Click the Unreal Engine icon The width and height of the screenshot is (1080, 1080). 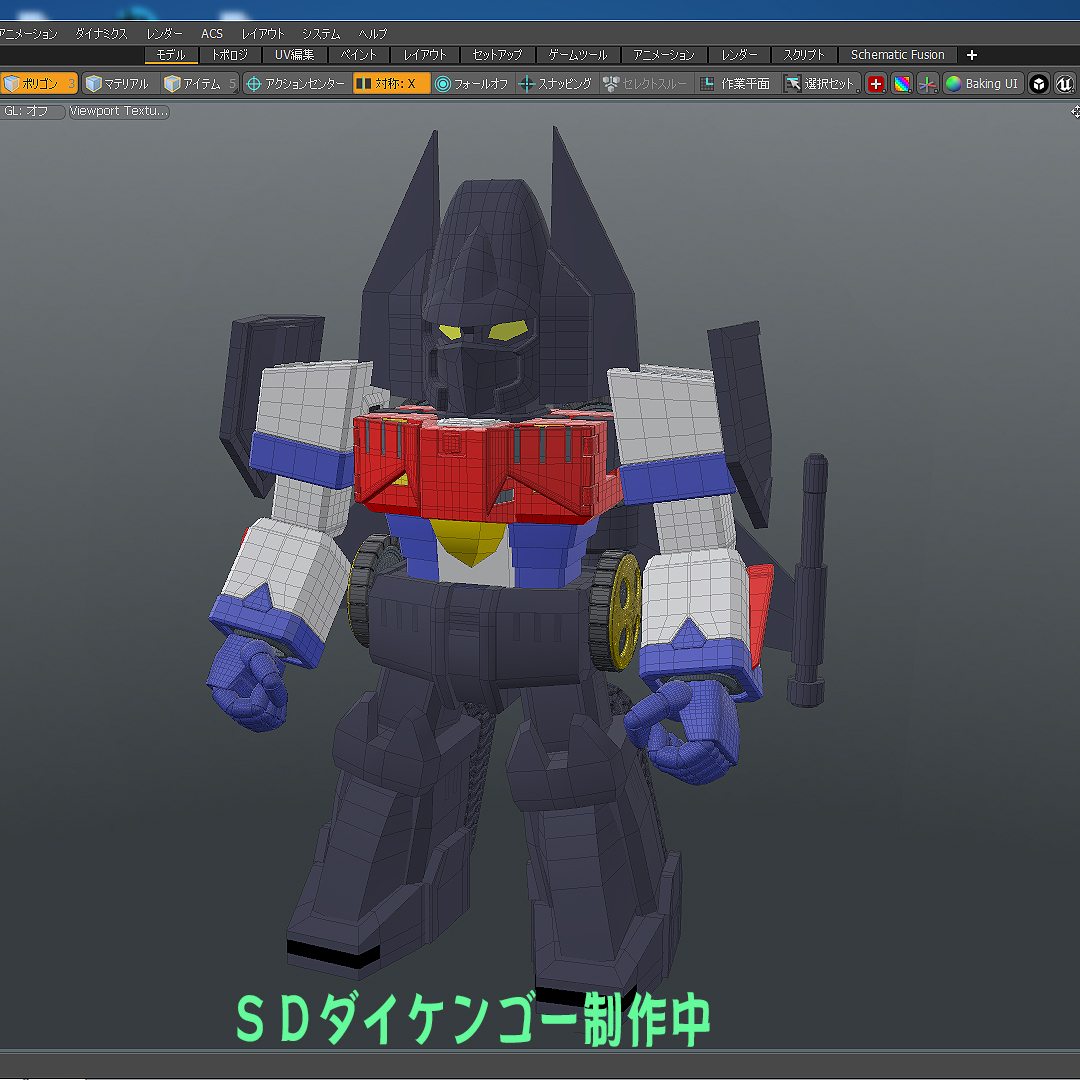tap(1065, 84)
